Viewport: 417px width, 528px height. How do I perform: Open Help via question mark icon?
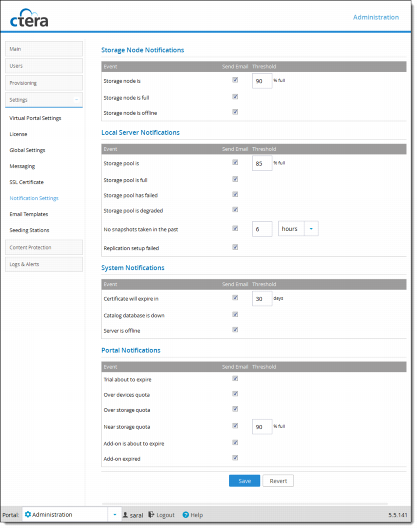tap(186, 515)
